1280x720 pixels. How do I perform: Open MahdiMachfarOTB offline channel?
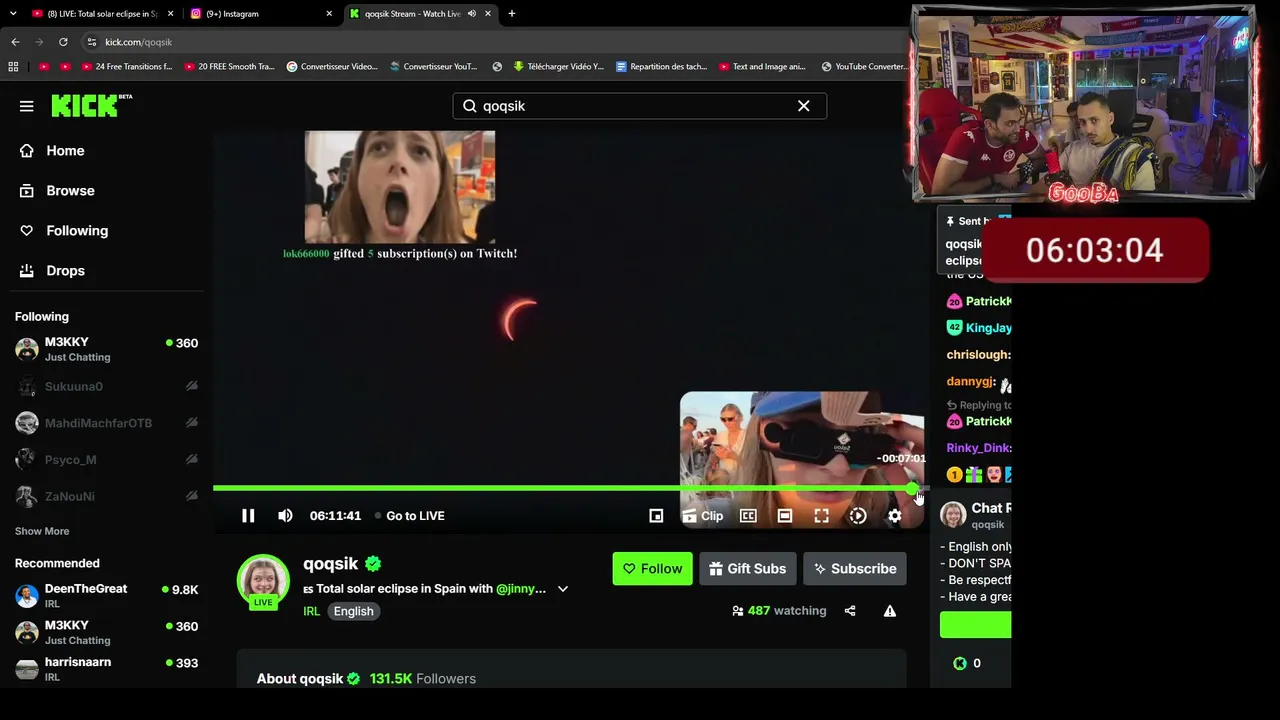(x=106, y=423)
